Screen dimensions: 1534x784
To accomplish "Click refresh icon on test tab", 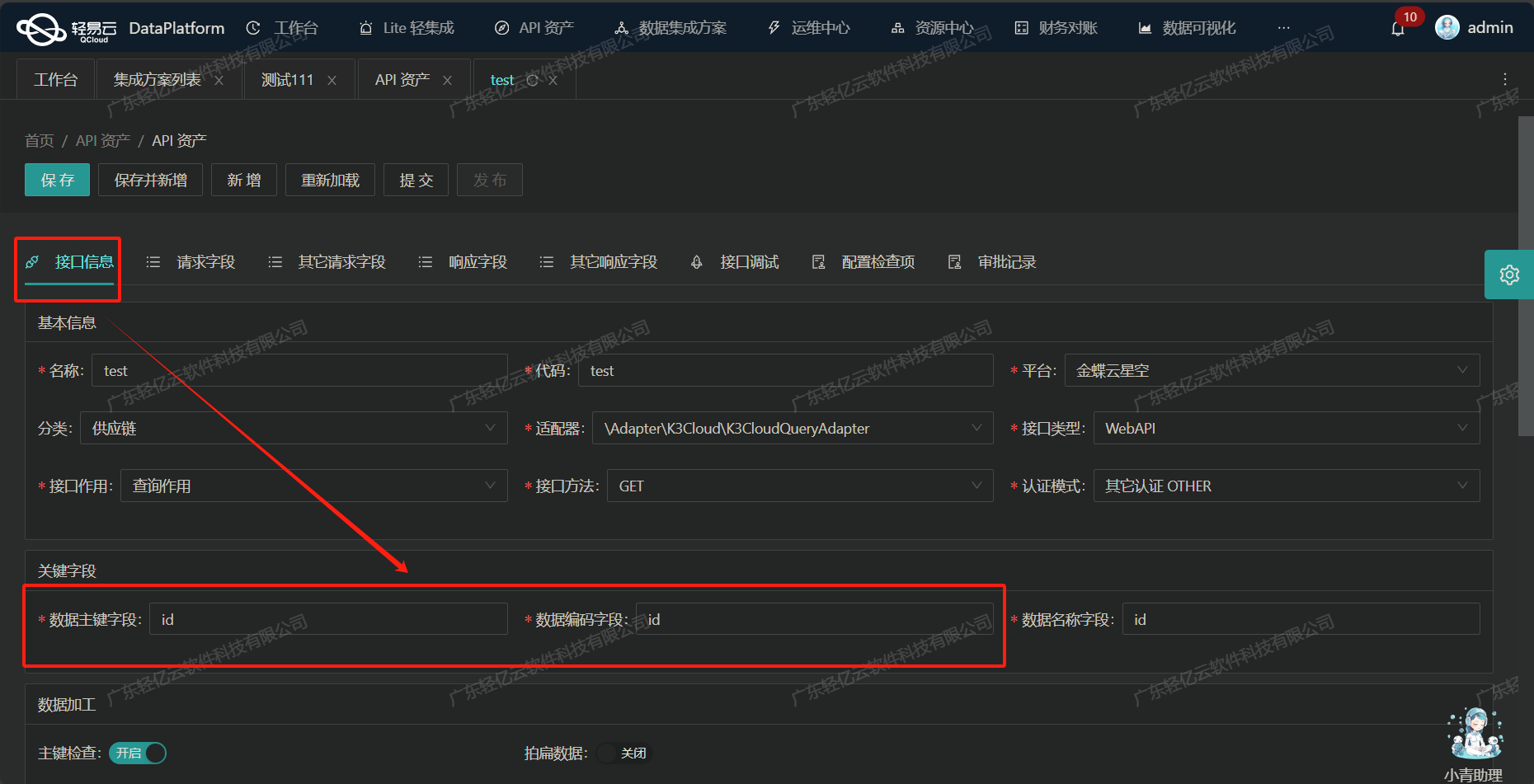I will pyautogui.click(x=532, y=80).
